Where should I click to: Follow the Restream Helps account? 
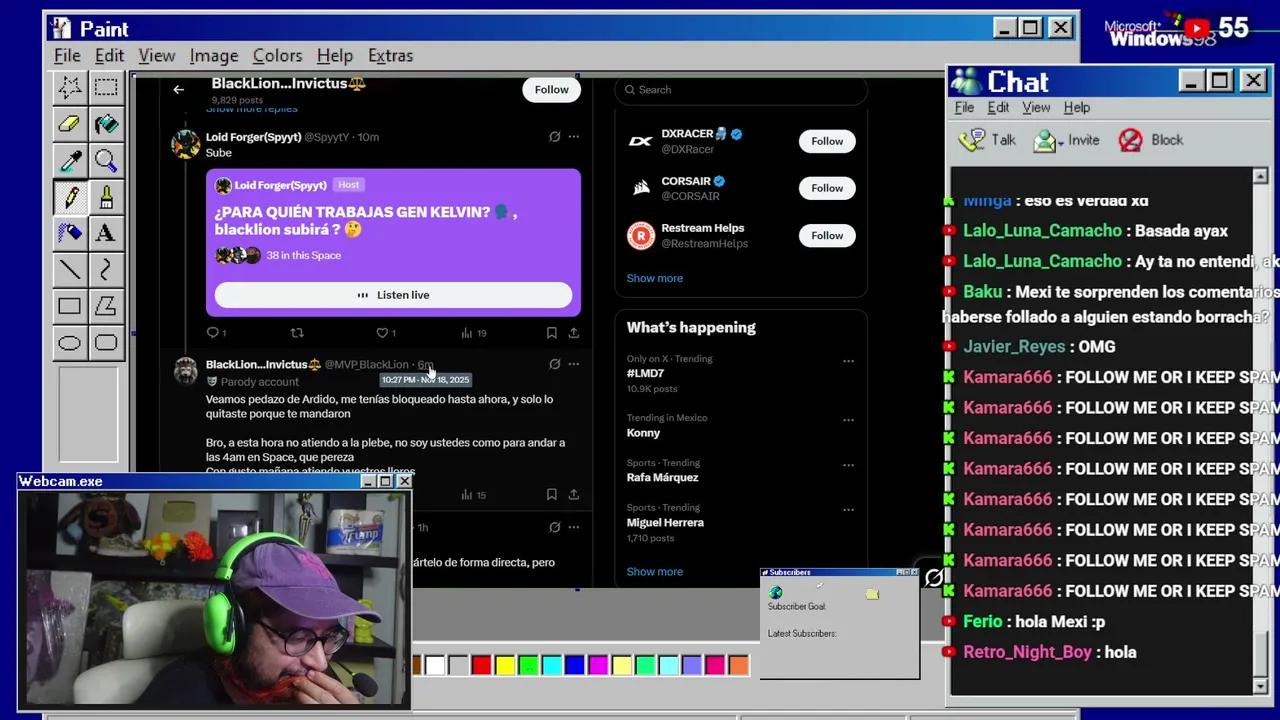[827, 236]
